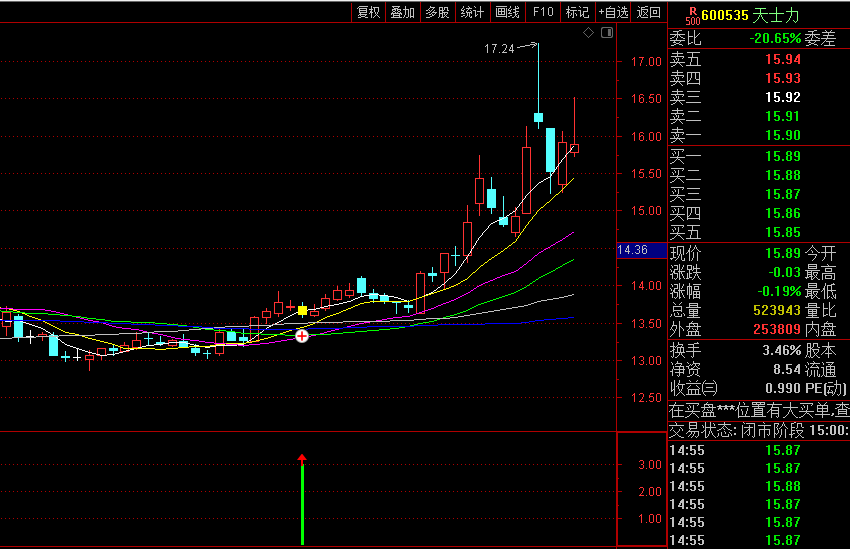Click the yellow candlestick on the chart
The image size is (850, 549).
coord(302,311)
